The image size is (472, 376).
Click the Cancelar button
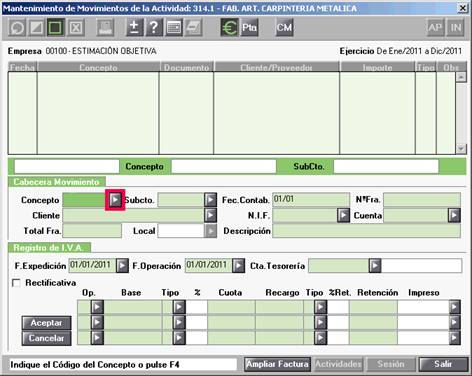point(47,338)
